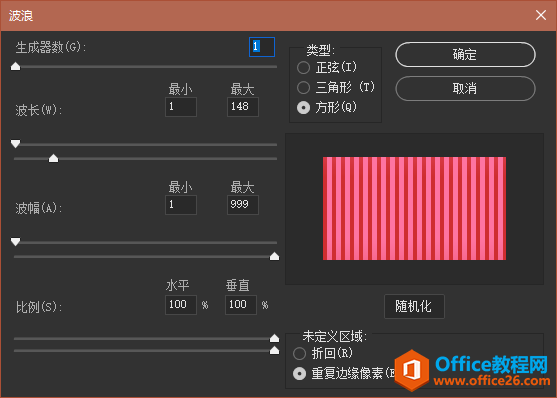Click the 比例(S) label
The width and height of the screenshot is (557, 398).
pyautogui.click(x=38, y=307)
